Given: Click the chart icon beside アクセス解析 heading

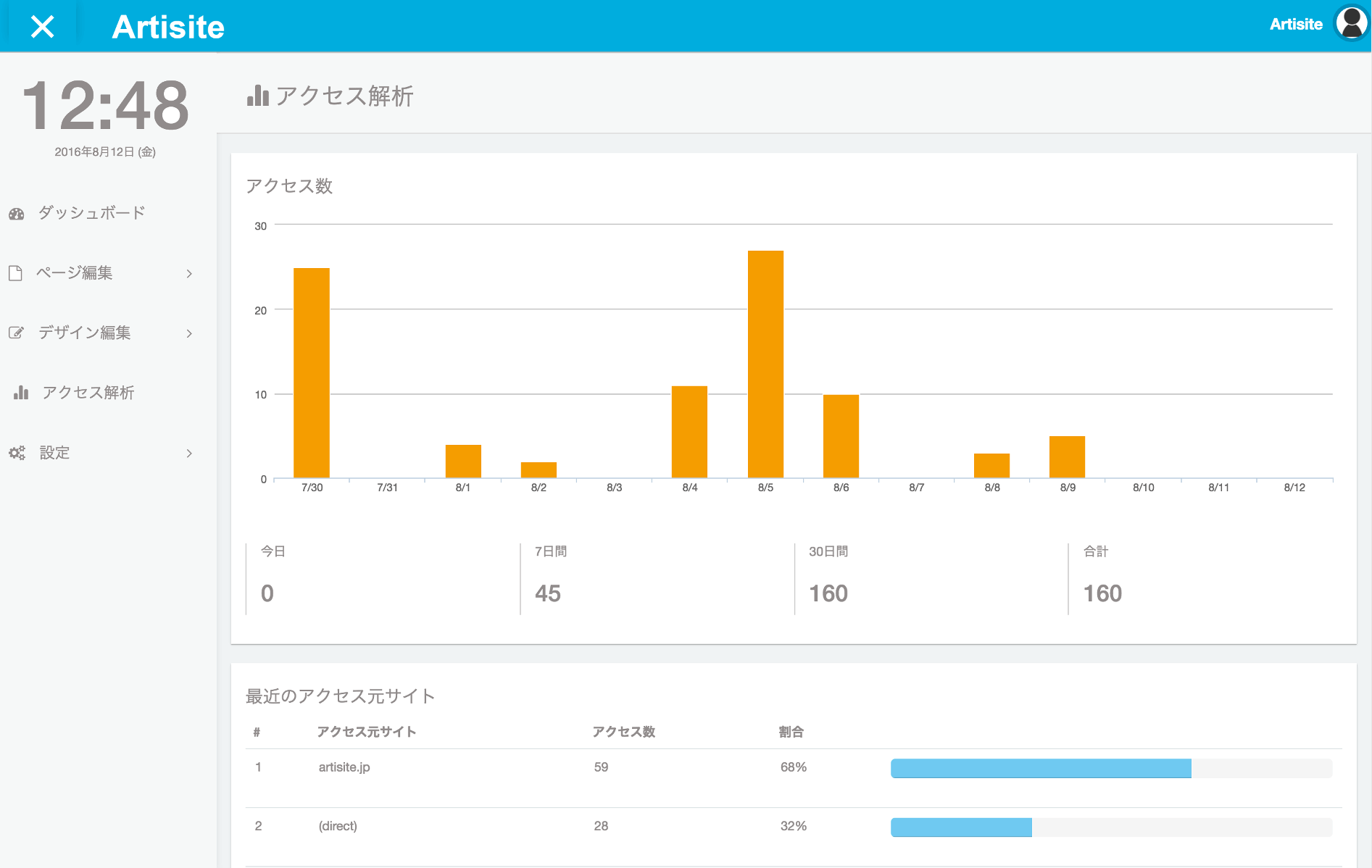Looking at the screenshot, I should (257, 96).
